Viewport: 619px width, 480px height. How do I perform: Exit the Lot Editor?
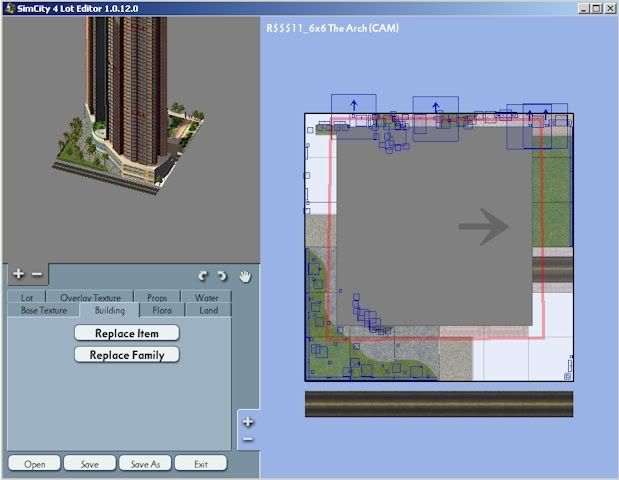201,464
